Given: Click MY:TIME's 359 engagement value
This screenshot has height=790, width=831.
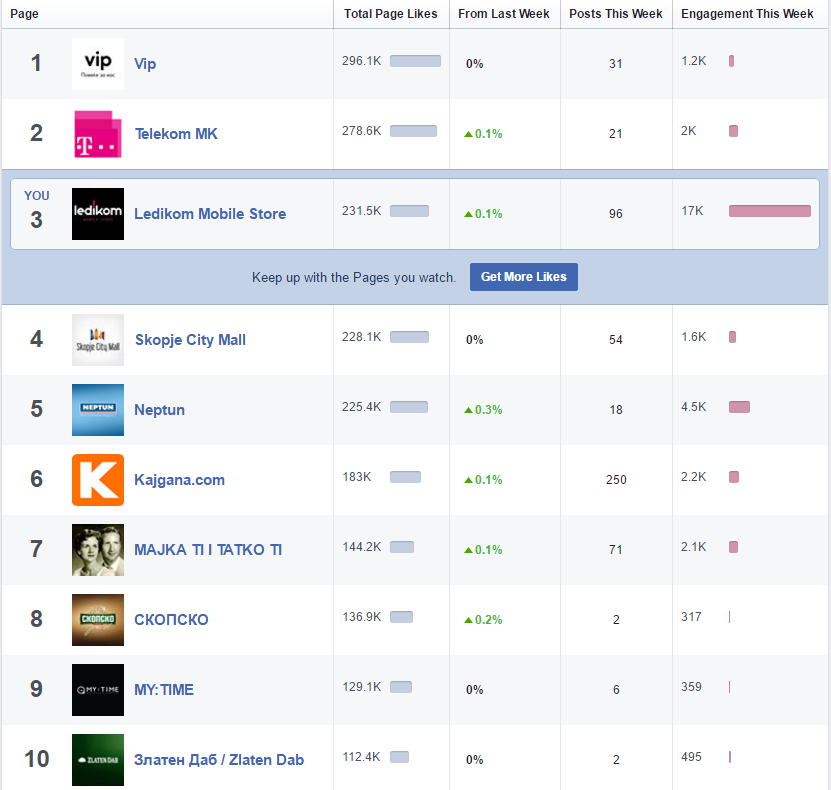Looking at the screenshot, I should [x=691, y=687].
